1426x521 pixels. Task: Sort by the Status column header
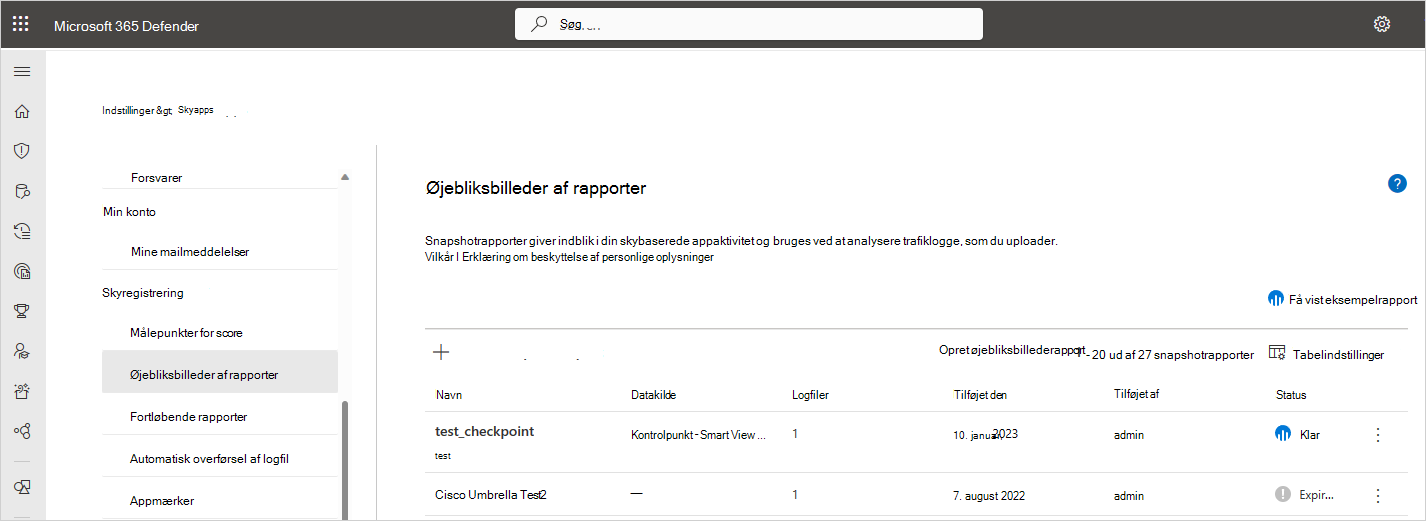1291,395
